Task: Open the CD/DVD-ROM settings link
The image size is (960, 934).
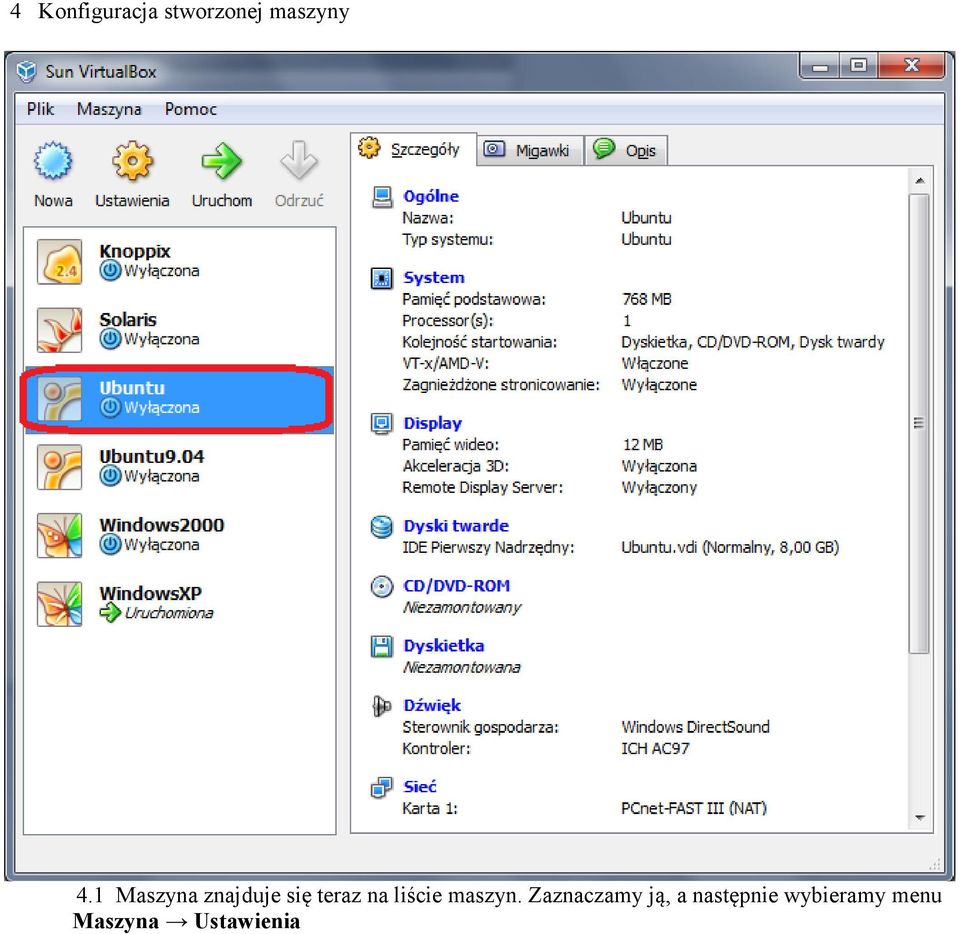Action: tap(456, 586)
